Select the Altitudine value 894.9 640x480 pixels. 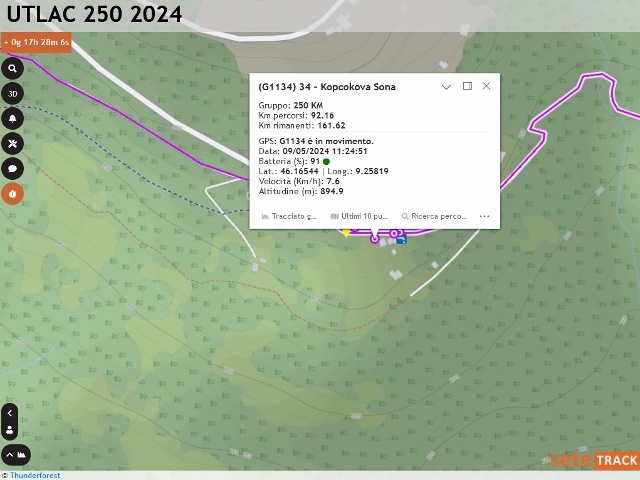pos(332,191)
